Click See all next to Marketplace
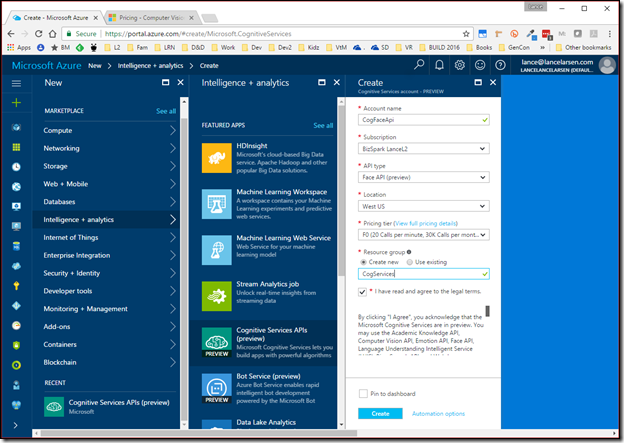624x443 pixels. point(166,111)
